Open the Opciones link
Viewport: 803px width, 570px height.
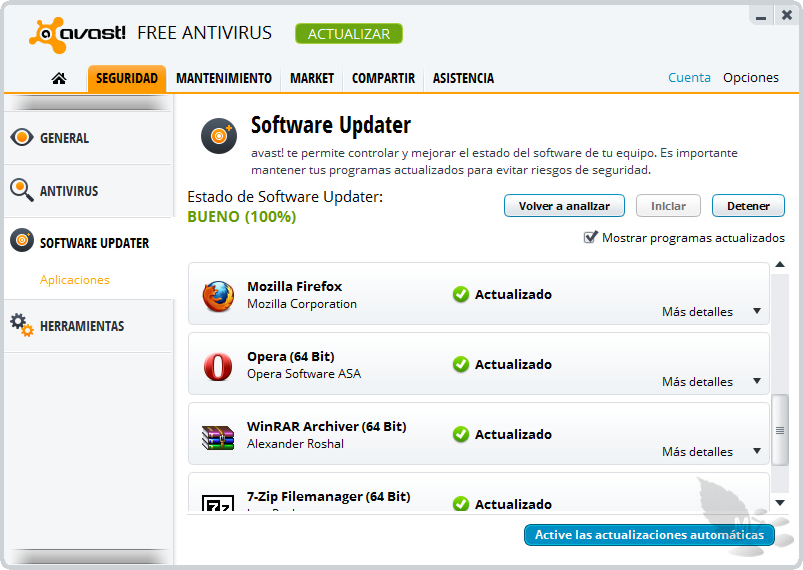[x=751, y=78]
